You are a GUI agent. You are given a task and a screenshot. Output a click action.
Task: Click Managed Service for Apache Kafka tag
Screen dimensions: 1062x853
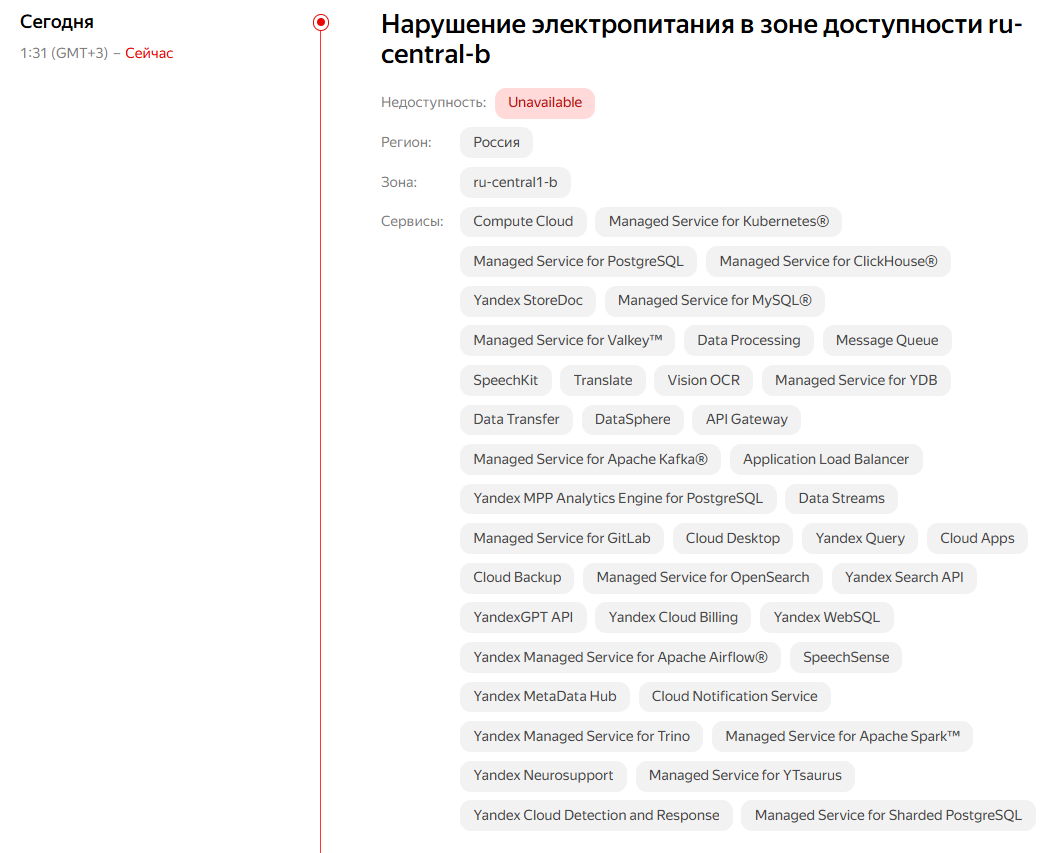coord(591,459)
